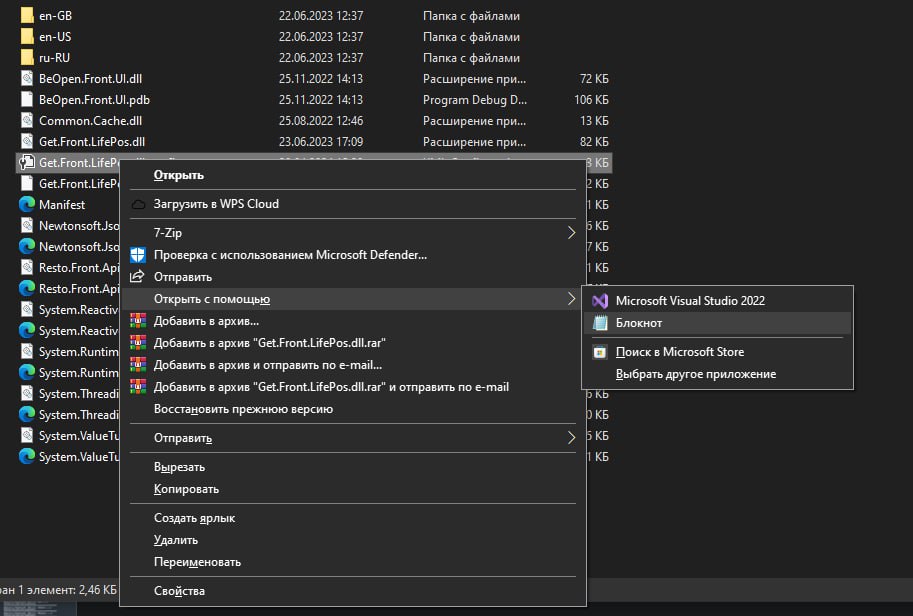913x616 pixels.
Task: Click the WPS Cloud upload icon
Action: 138,204
